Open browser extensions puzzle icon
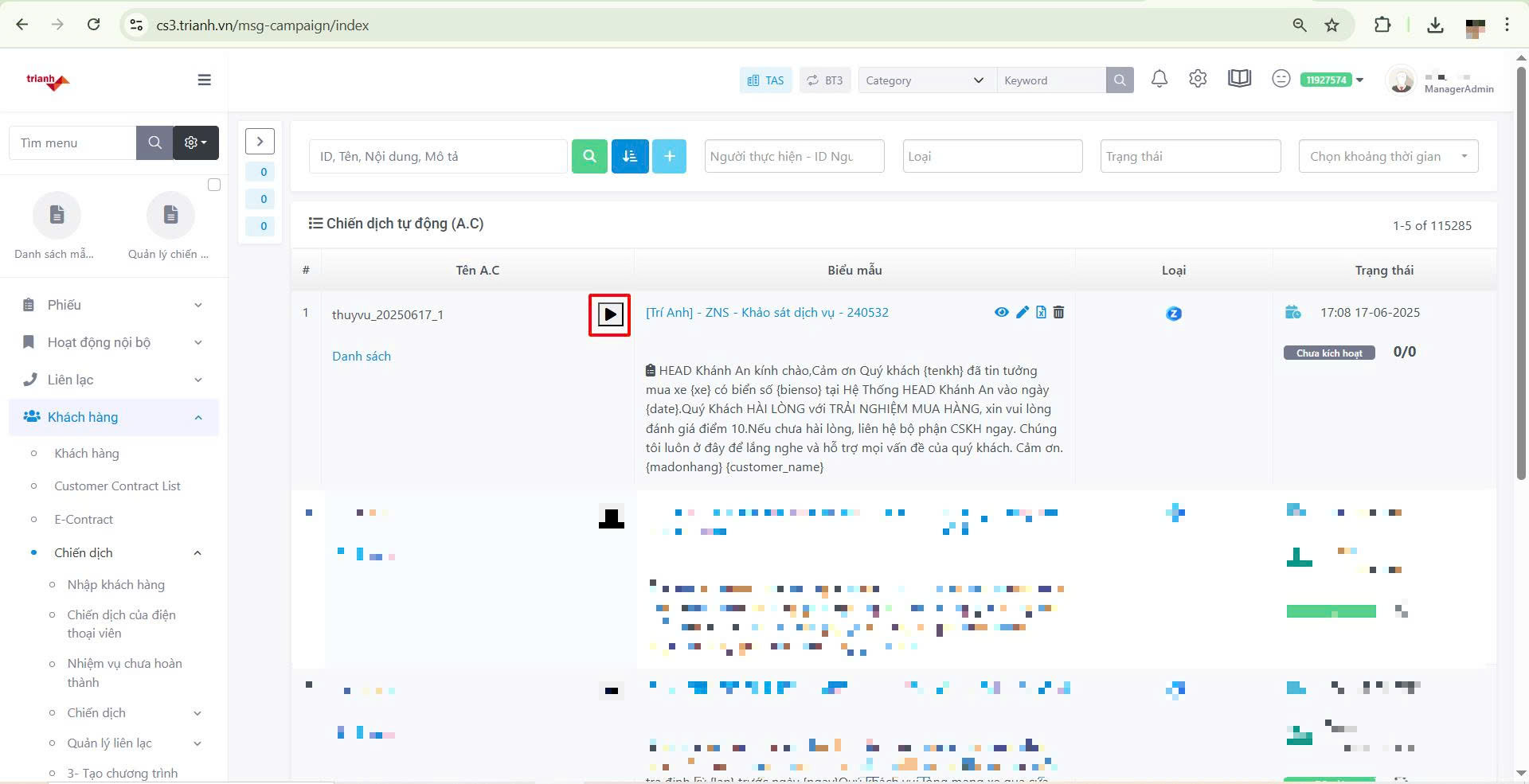The image size is (1529, 784). 1382,25
